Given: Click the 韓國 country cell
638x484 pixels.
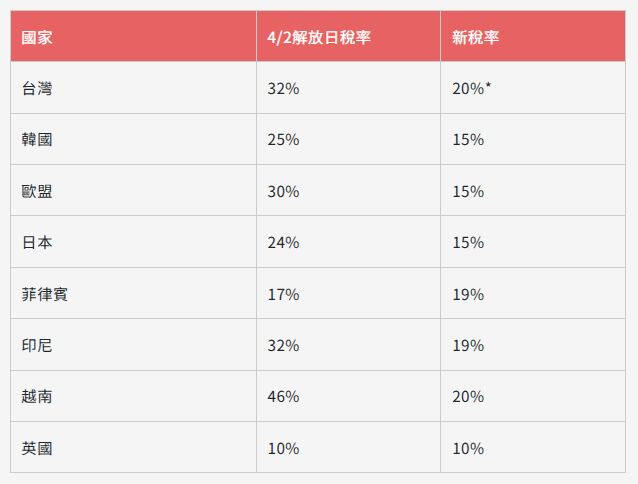Looking at the screenshot, I should pyautogui.click(x=133, y=140).
